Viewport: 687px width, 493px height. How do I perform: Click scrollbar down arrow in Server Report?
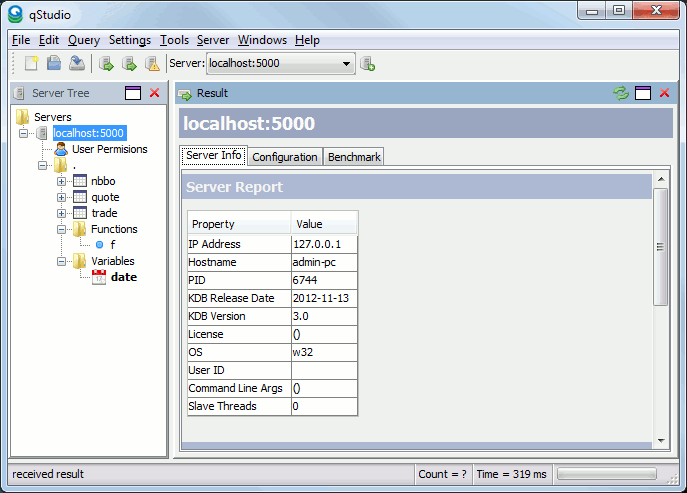661,440
